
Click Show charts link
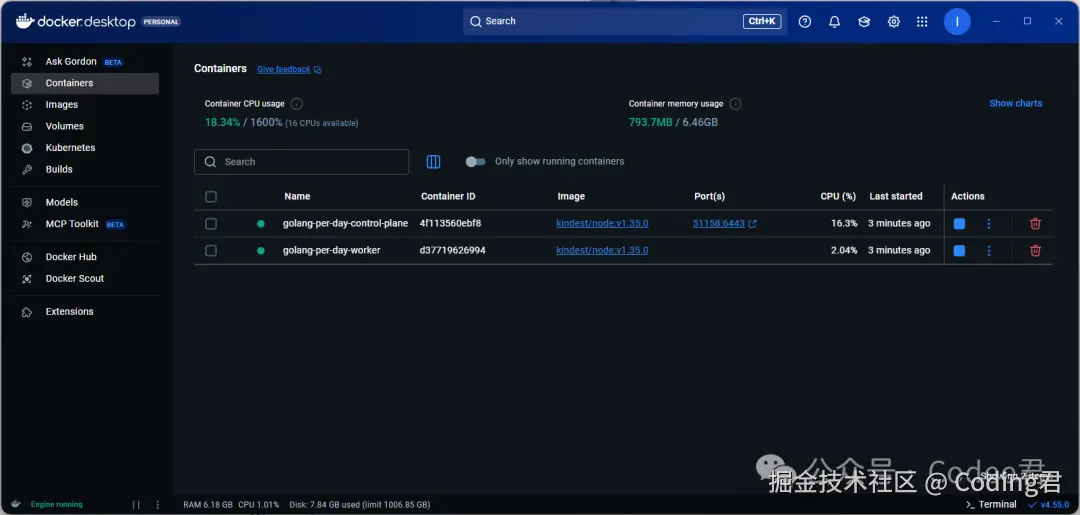(x=1015, y=103)
